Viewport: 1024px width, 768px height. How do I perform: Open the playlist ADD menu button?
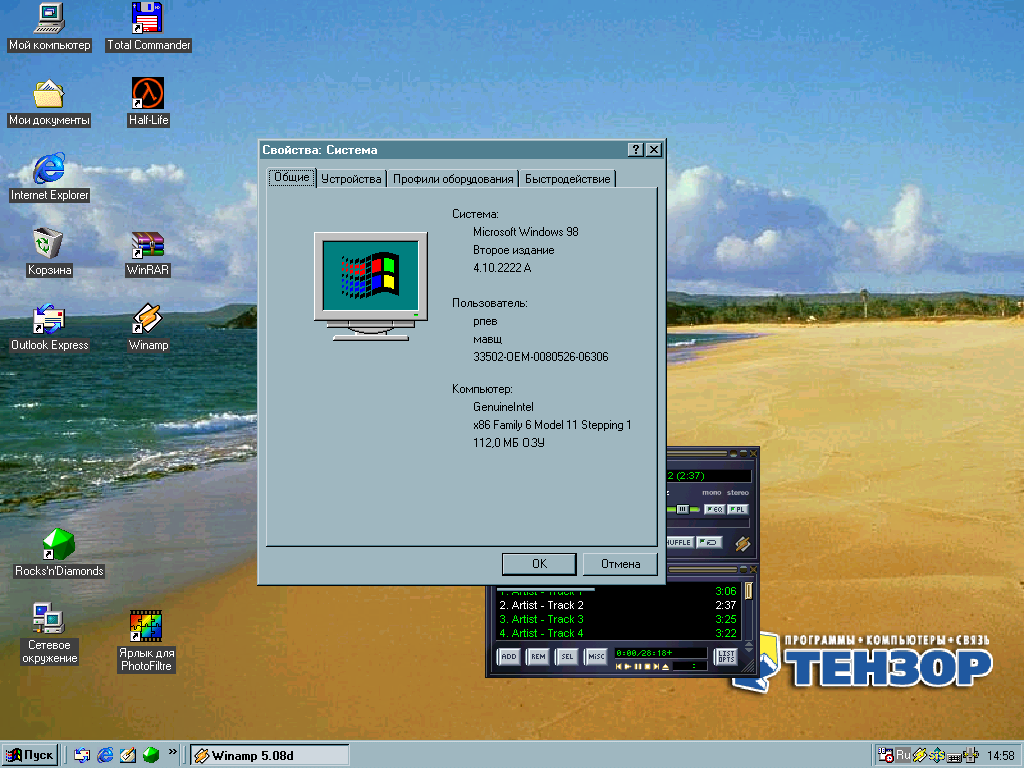tap(509, 656)
